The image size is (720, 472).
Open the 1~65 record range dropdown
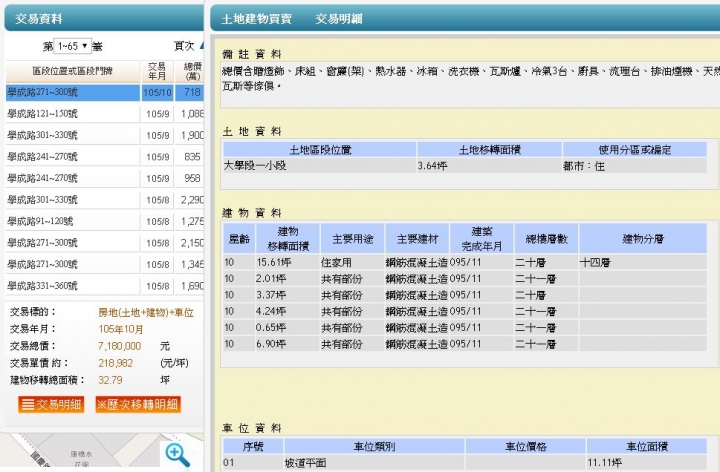pyautogui.click(x=73, y=46)
